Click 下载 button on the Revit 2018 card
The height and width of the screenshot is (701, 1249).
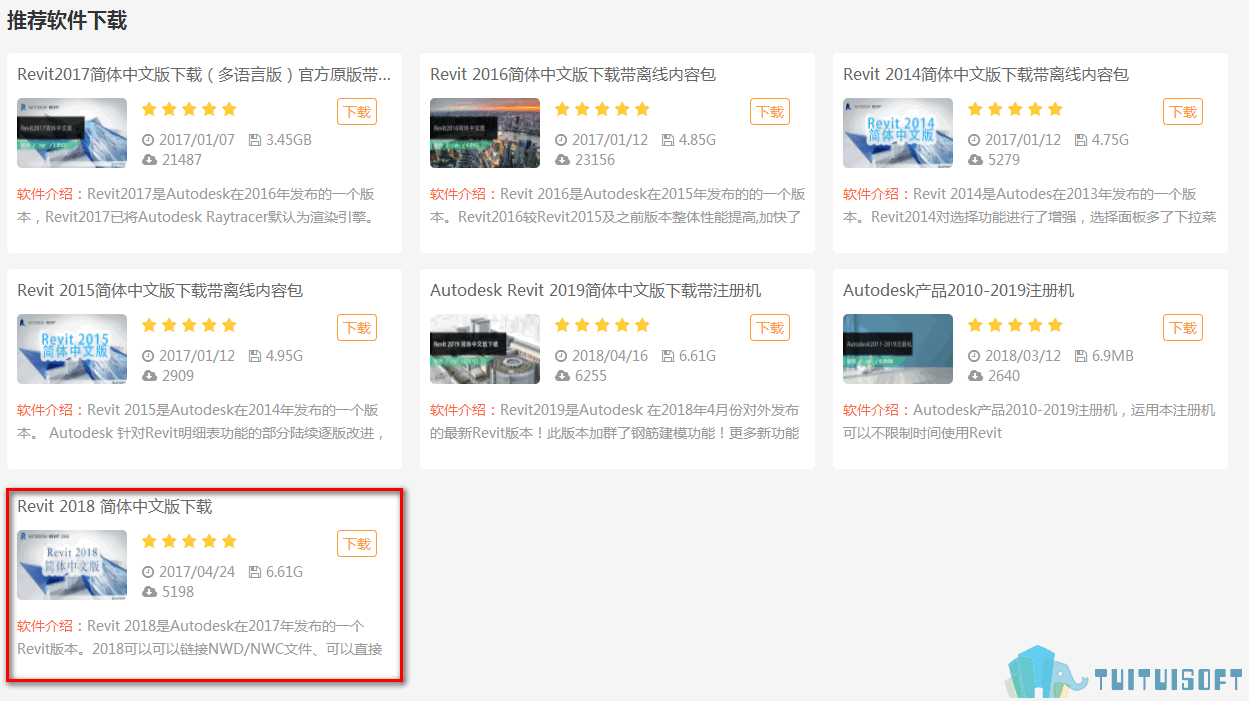[357, 544]
